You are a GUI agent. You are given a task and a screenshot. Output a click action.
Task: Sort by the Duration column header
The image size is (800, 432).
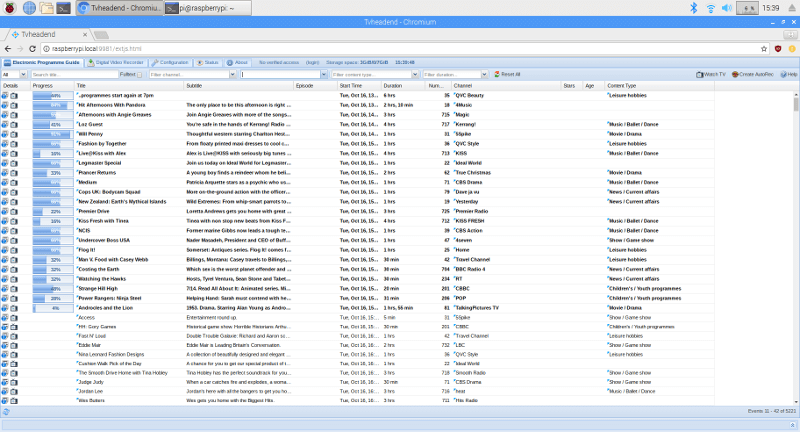pyautogui.click(x=403, y=86)
